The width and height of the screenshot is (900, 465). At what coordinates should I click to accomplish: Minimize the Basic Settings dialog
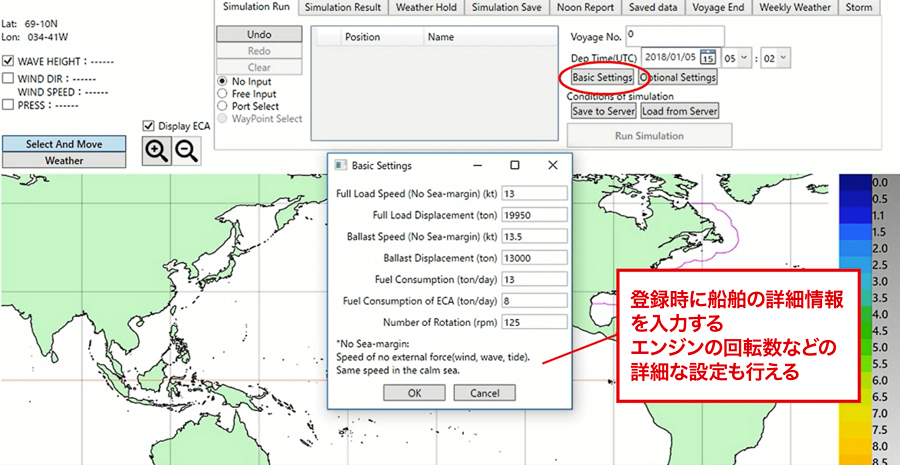(x=477, y=165)
